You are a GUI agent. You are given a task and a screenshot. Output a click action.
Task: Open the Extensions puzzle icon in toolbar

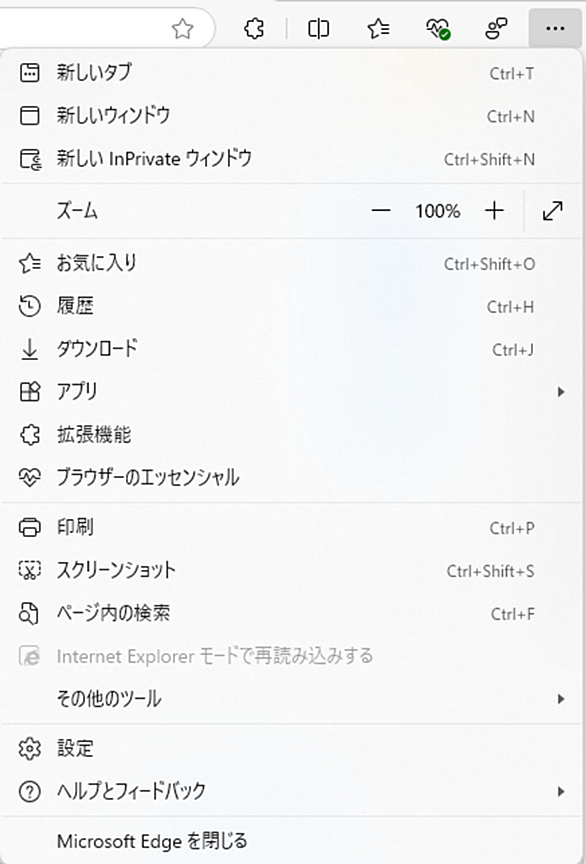tap(254, 28)
